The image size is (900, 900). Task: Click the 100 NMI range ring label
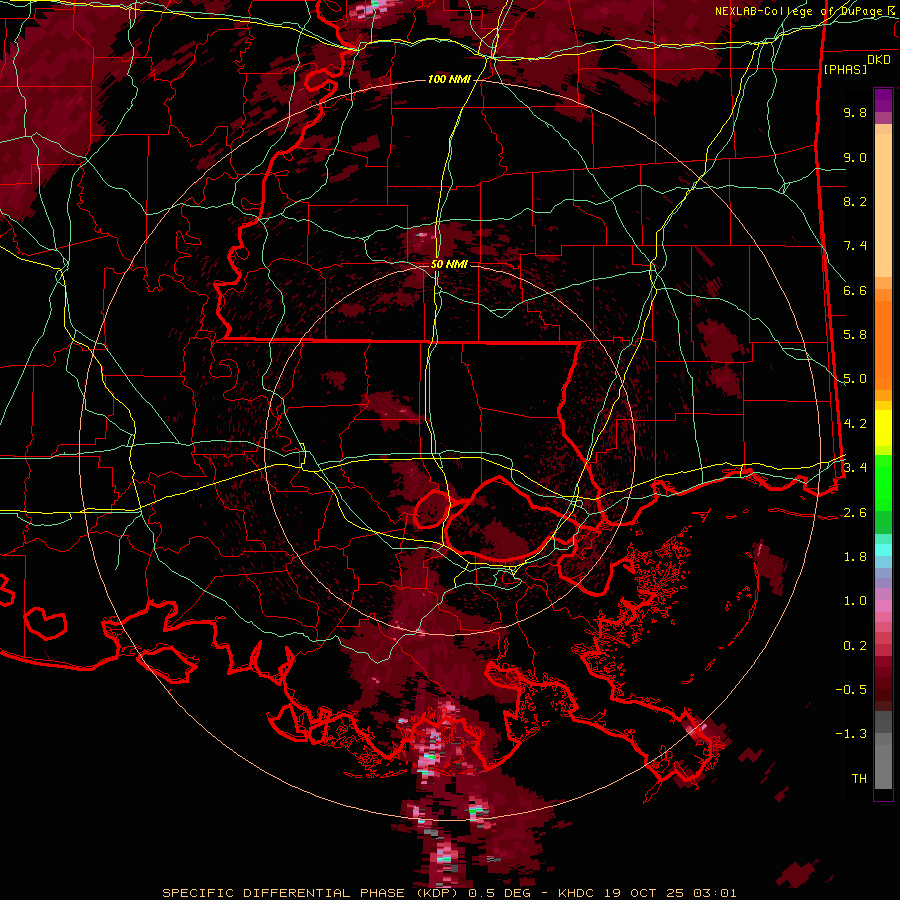point(449,79)
